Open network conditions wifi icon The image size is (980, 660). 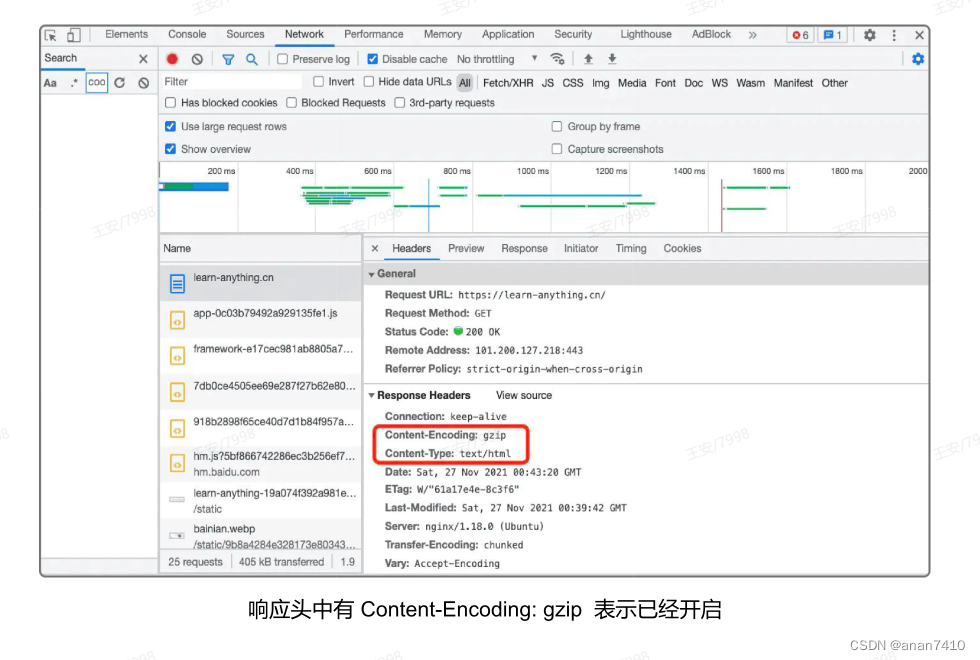coord(558,59)
